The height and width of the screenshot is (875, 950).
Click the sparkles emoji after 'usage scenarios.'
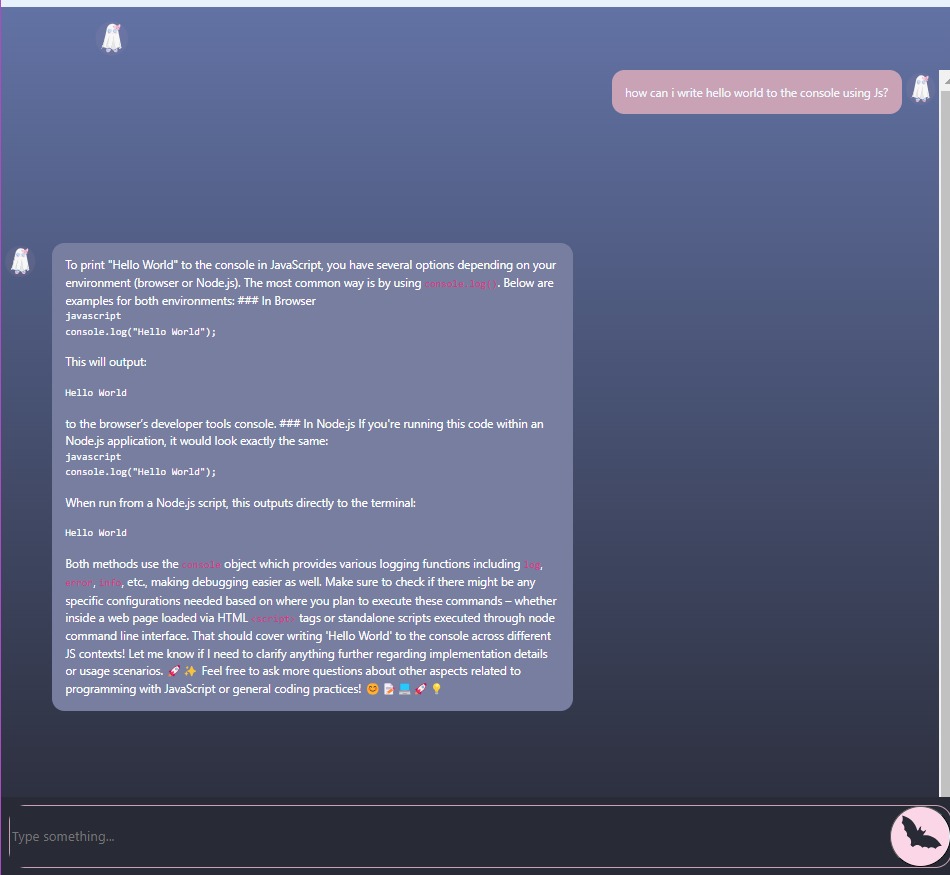(190, 671)
